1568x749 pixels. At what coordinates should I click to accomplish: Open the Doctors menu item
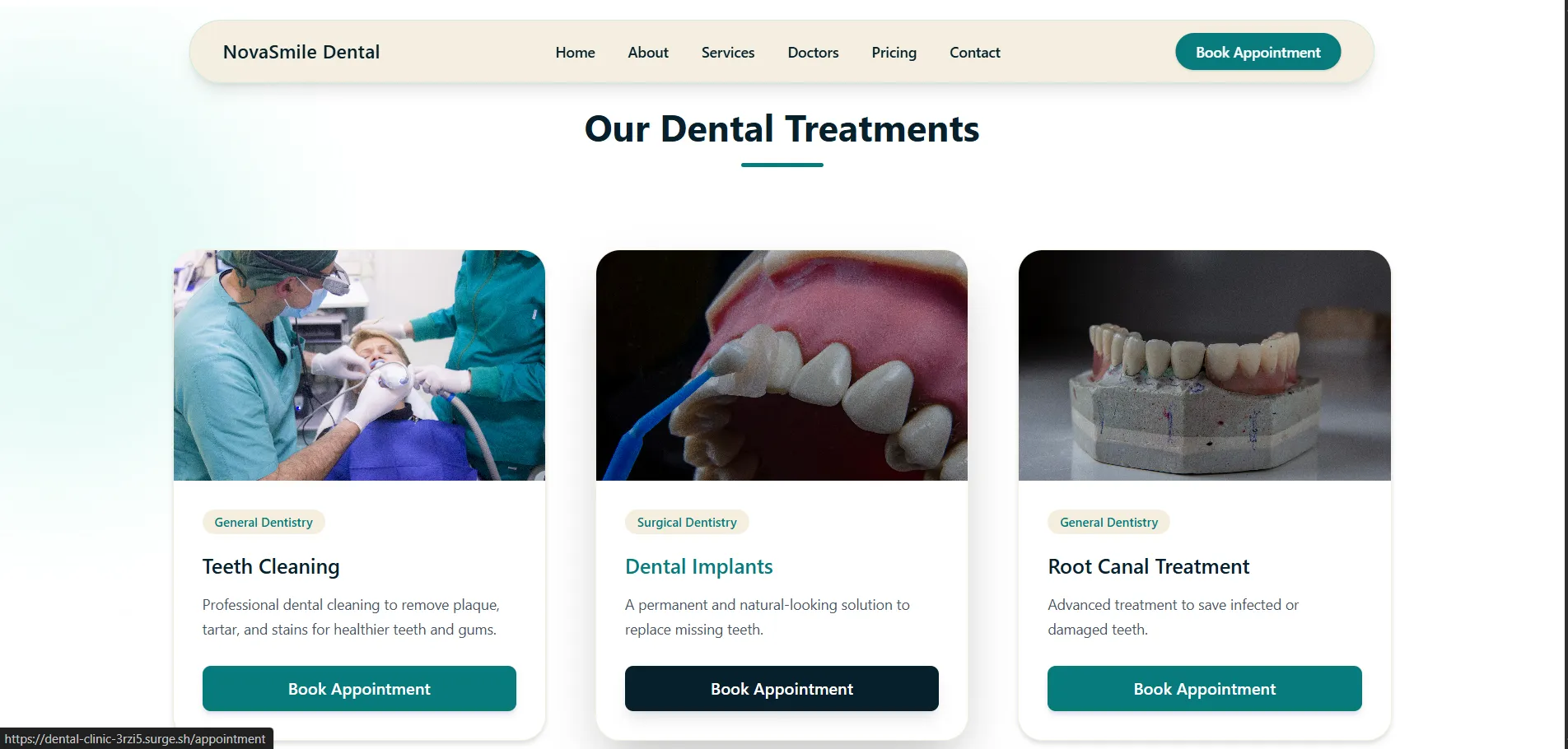click(813, 52)
